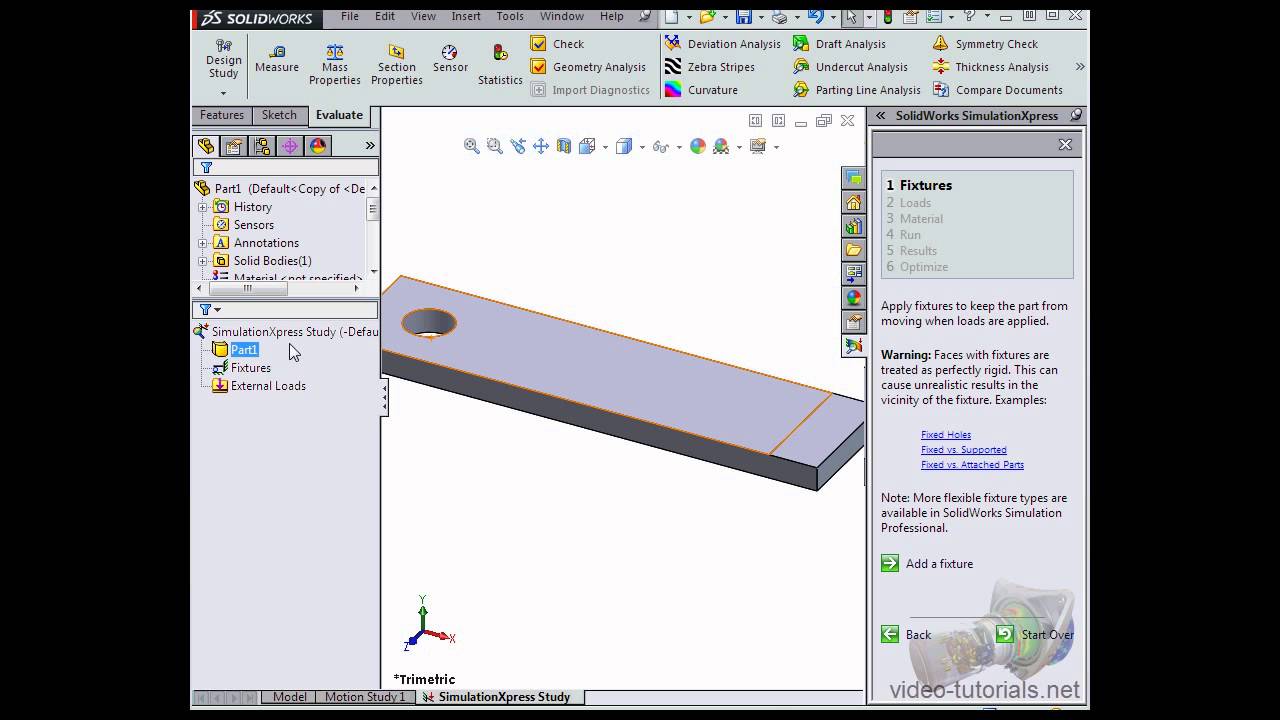Image resolution: width=1280 pixels, height=720 pixels.
Task: Run Undercut Analysis
Action: [850, 67]
